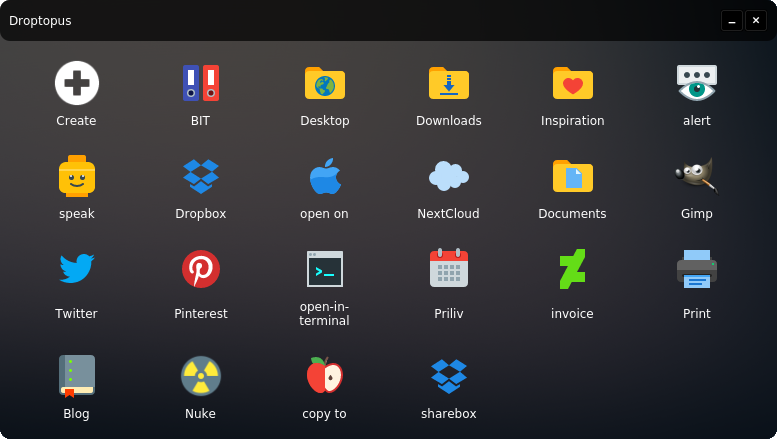Click the 'Nuke' text label
777x439 pixels.
[x=200, y=413]
